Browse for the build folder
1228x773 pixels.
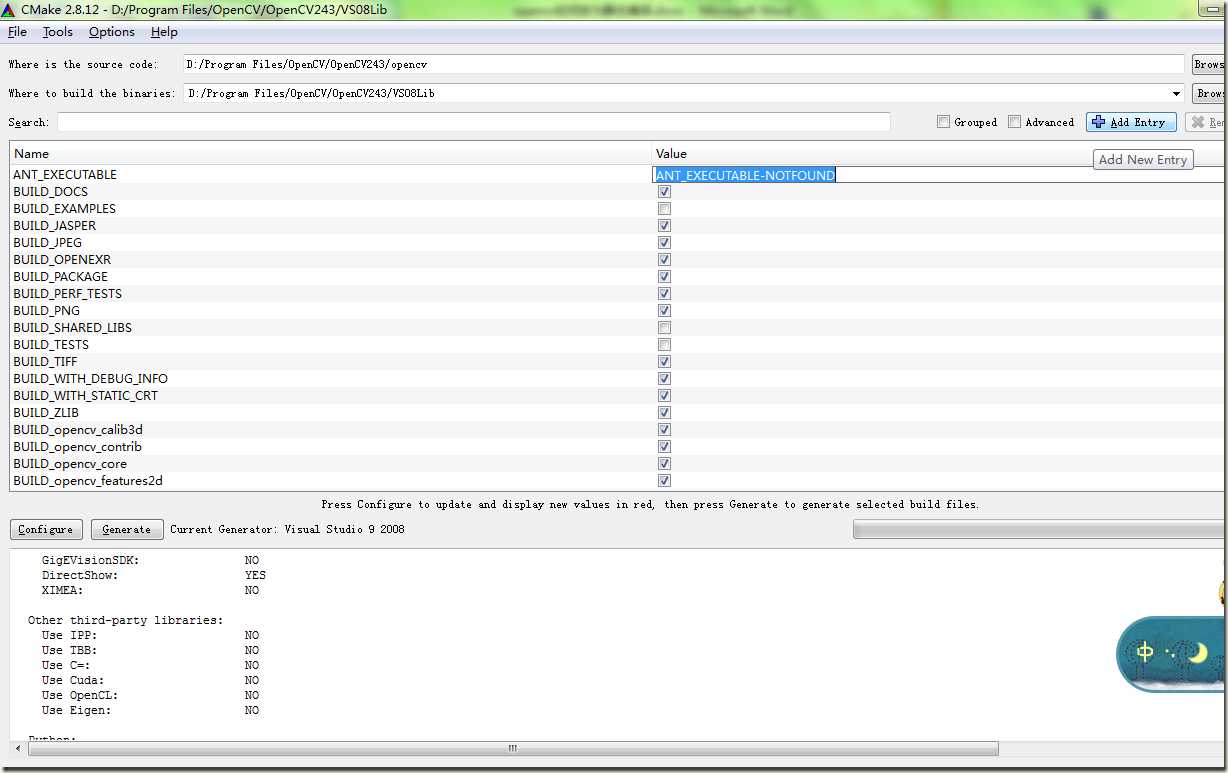(x=1209, y=93)
